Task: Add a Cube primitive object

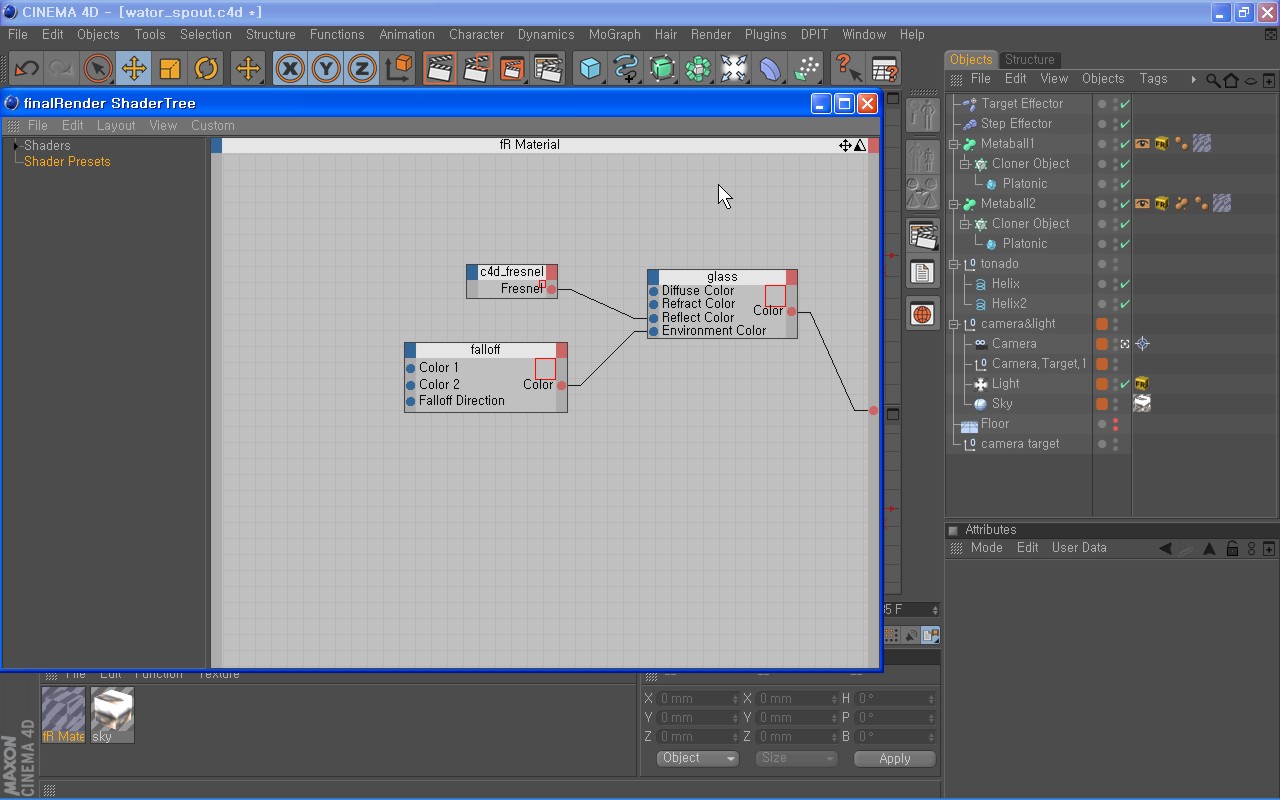Action: [590, 69]
